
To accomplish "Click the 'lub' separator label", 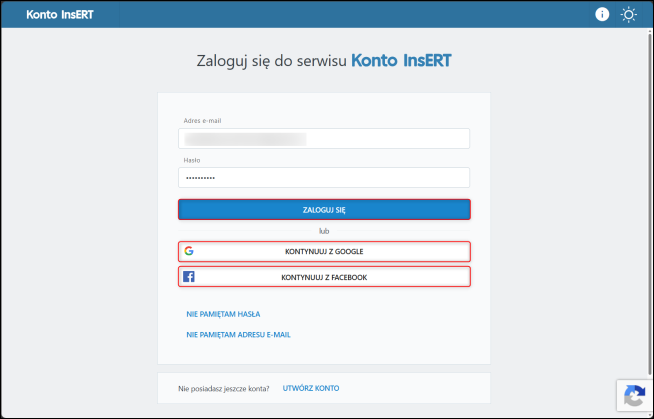I will pos(324,231).
